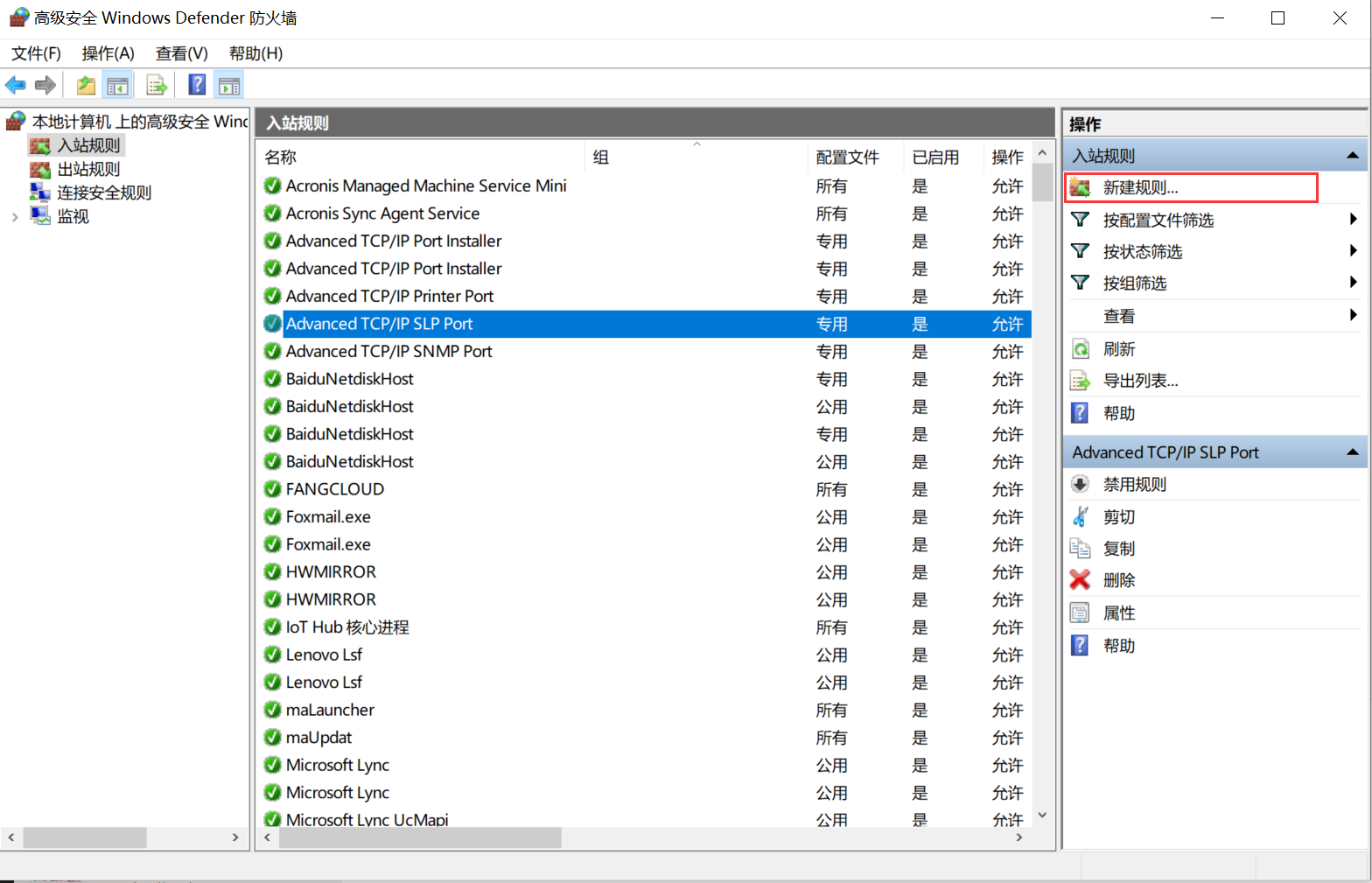The image size is (1372, 883).
Task: Click the 属性 properties icon
Action: click(1081, 613)
